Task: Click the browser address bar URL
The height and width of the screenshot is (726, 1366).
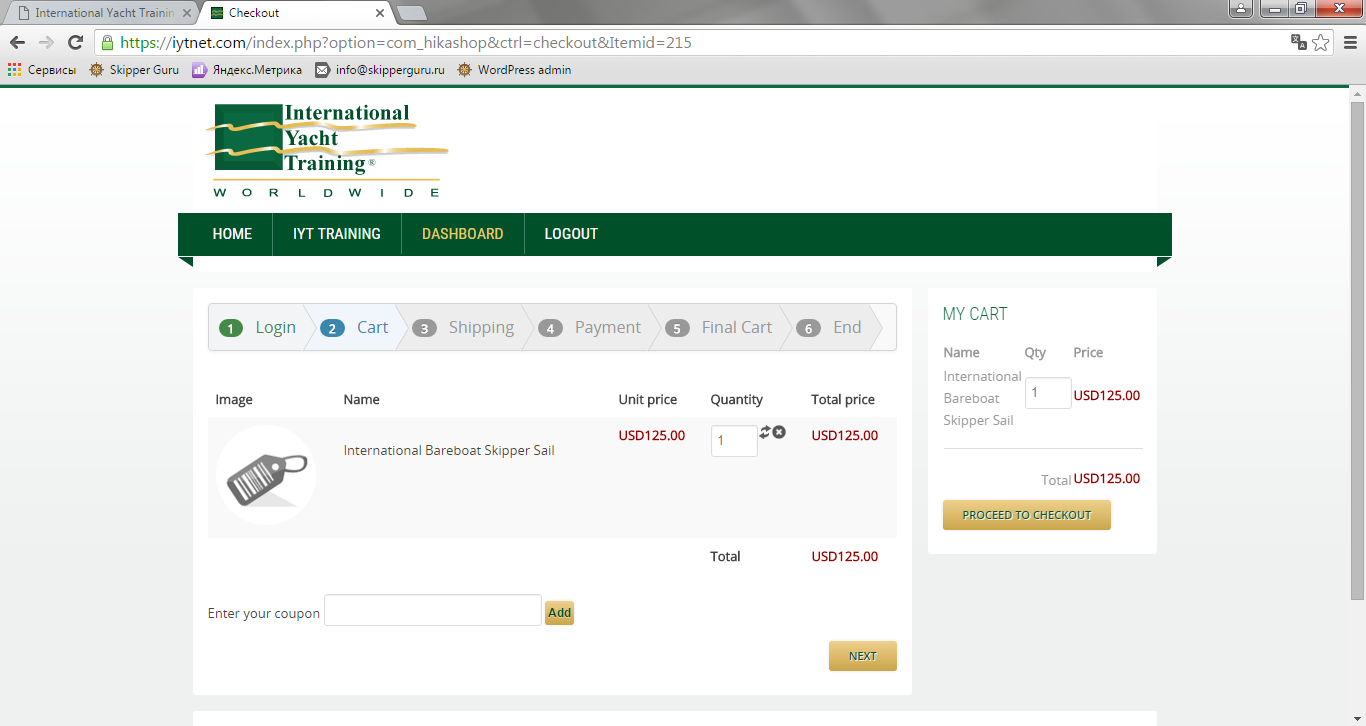Action: point(405,43)
